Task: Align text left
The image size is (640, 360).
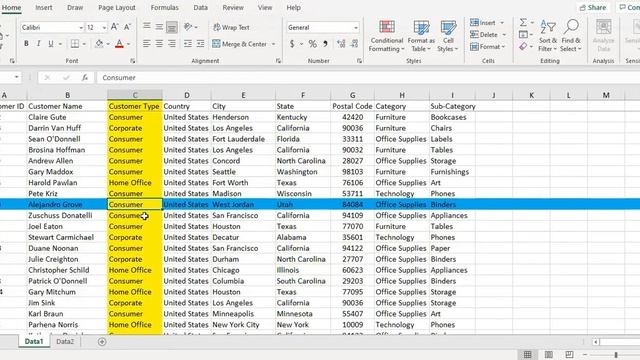Action: point(147,44)
